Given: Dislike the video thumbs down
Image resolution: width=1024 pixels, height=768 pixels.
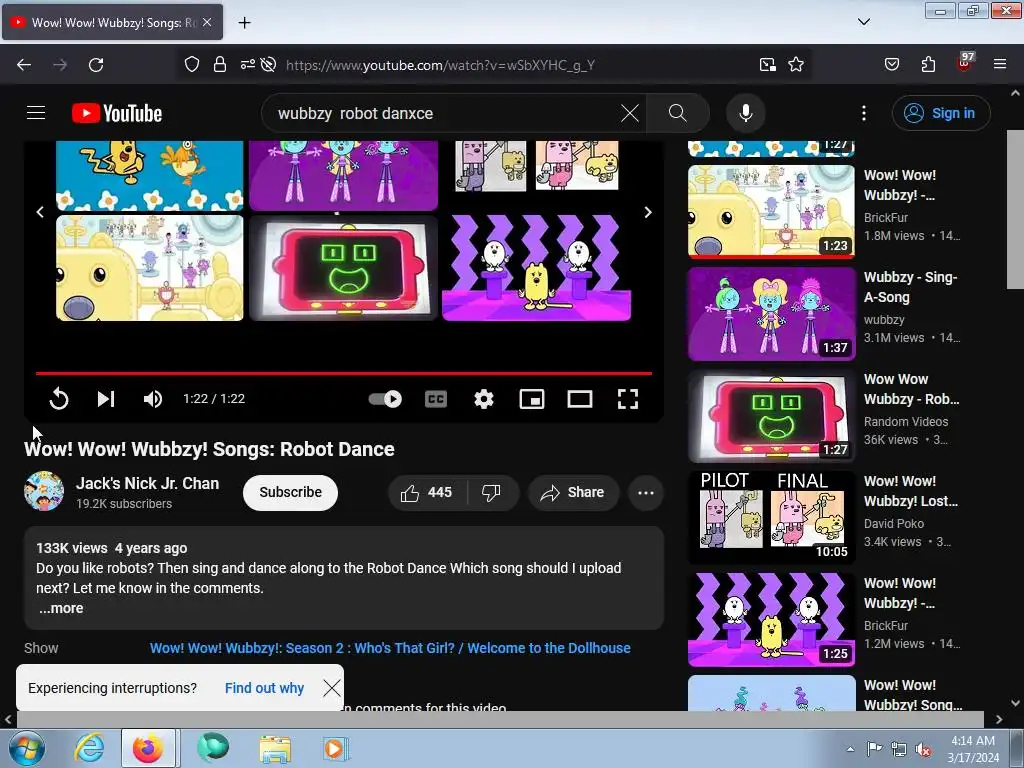Looking at the screenshot, I should (x=492, y=492).
